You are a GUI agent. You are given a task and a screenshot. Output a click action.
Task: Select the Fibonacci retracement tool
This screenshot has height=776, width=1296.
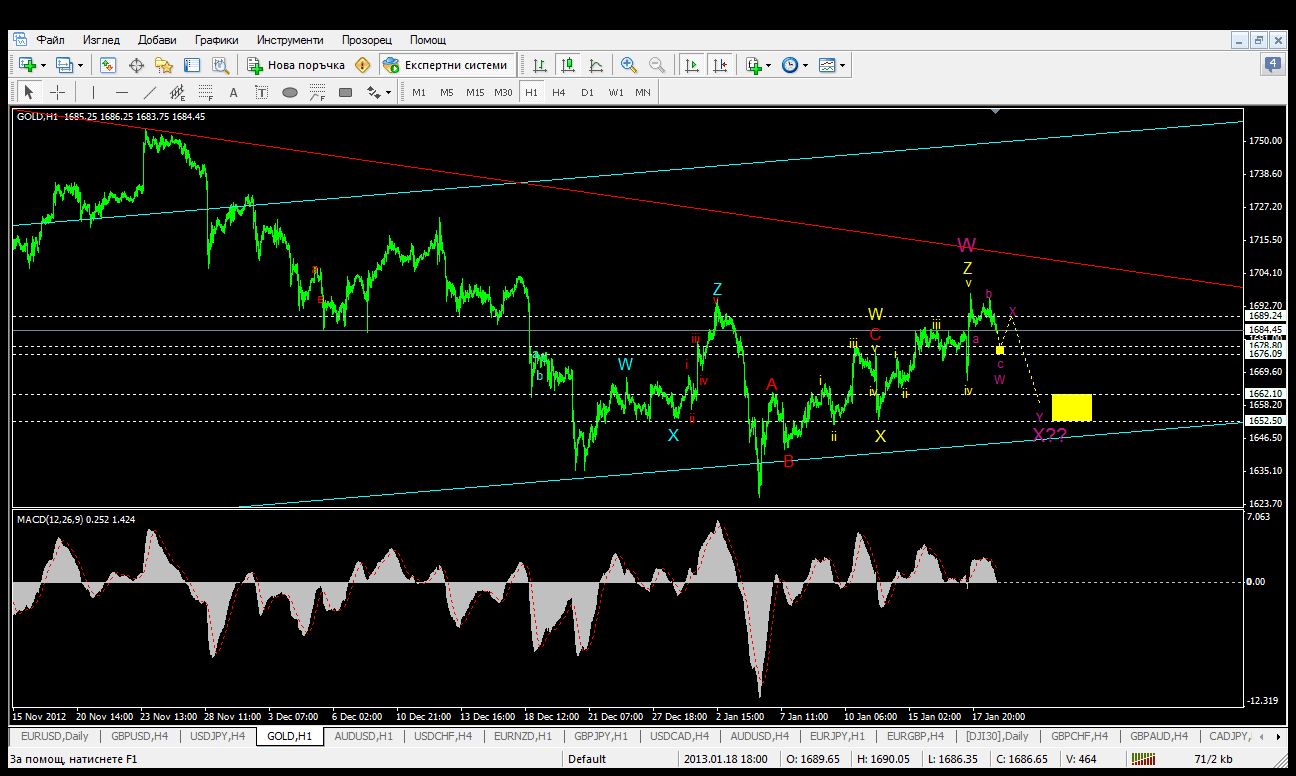point(206,92)
